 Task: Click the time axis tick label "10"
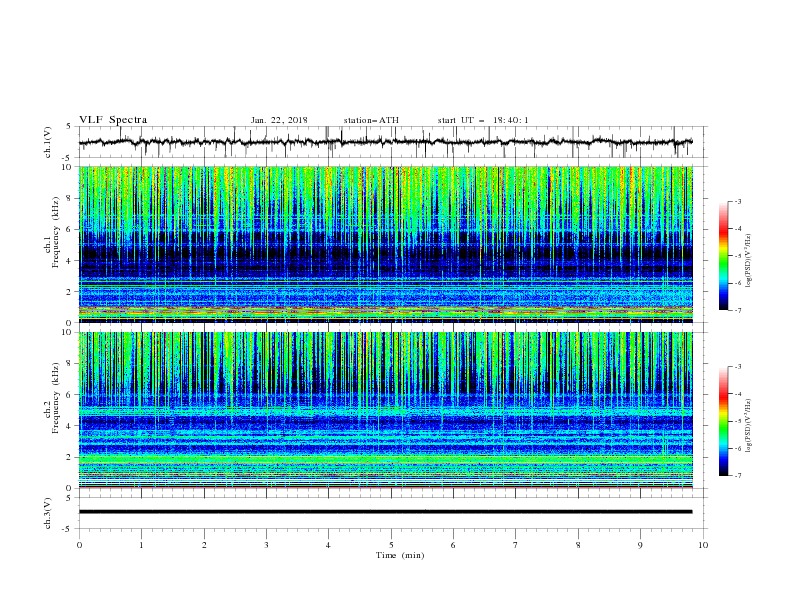point(703,545)
